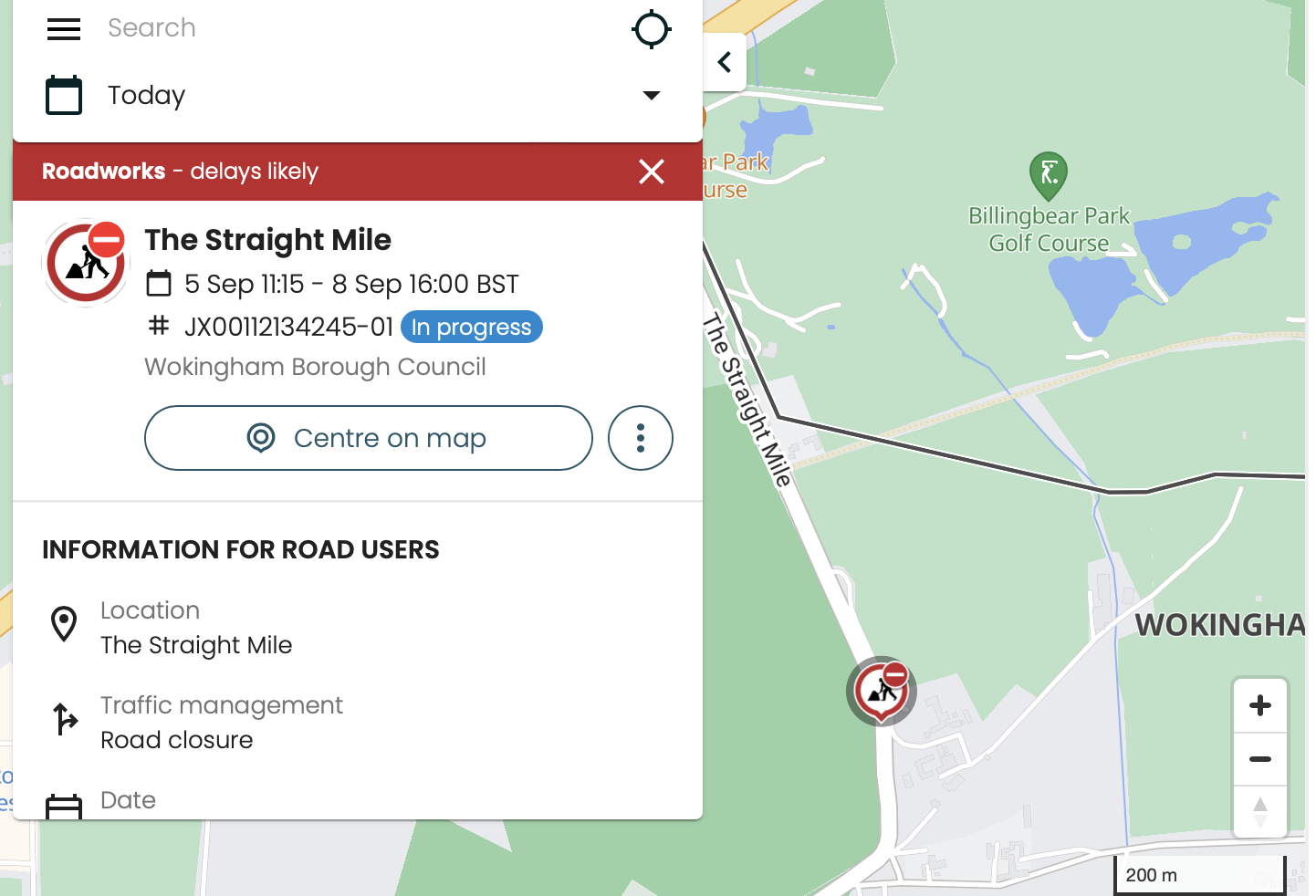Click the Billingbear Park Golf Course pin

pyautogui.click(x=1049, y=174)
